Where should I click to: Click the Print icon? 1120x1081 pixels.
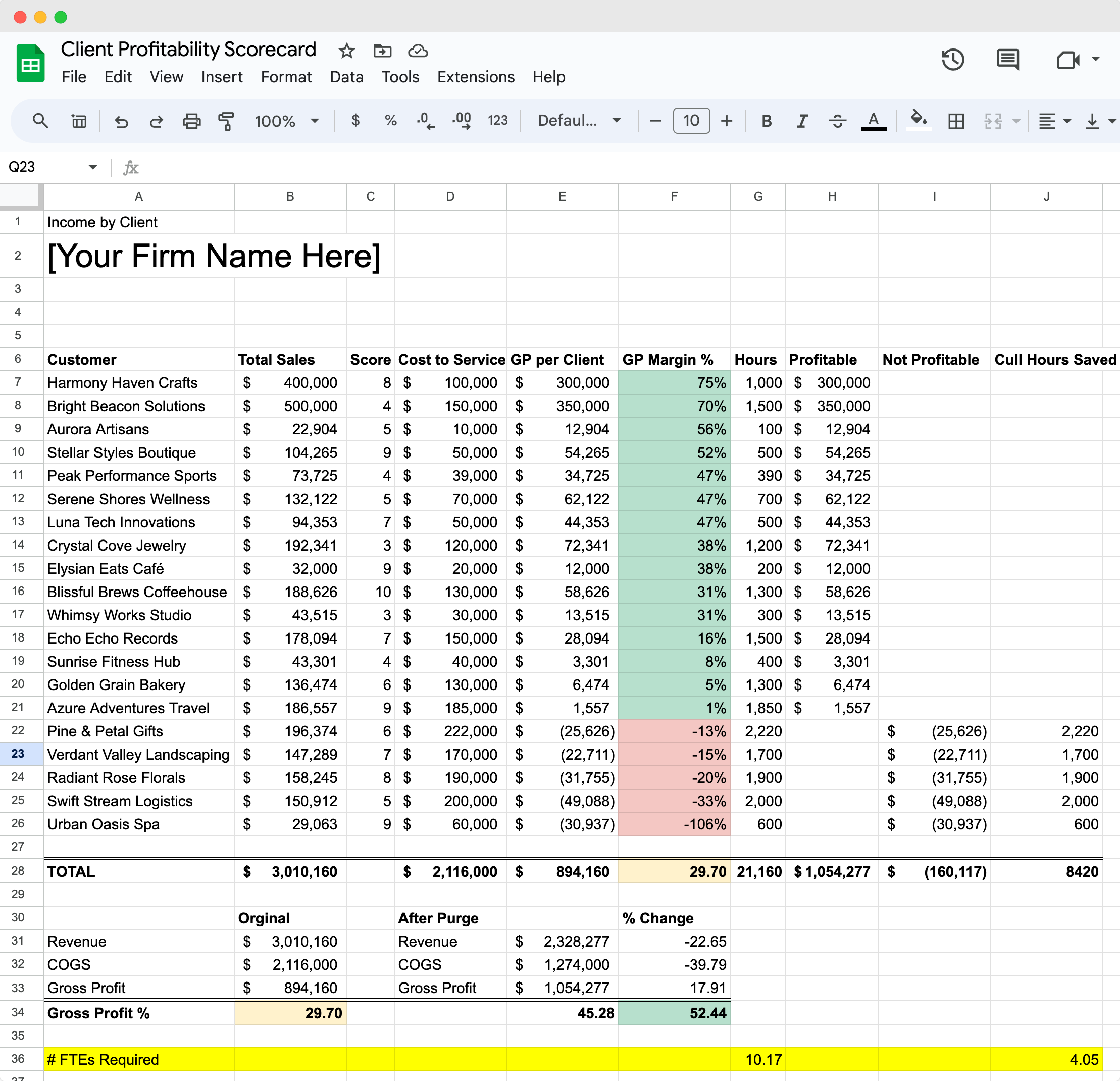point(191,121)
